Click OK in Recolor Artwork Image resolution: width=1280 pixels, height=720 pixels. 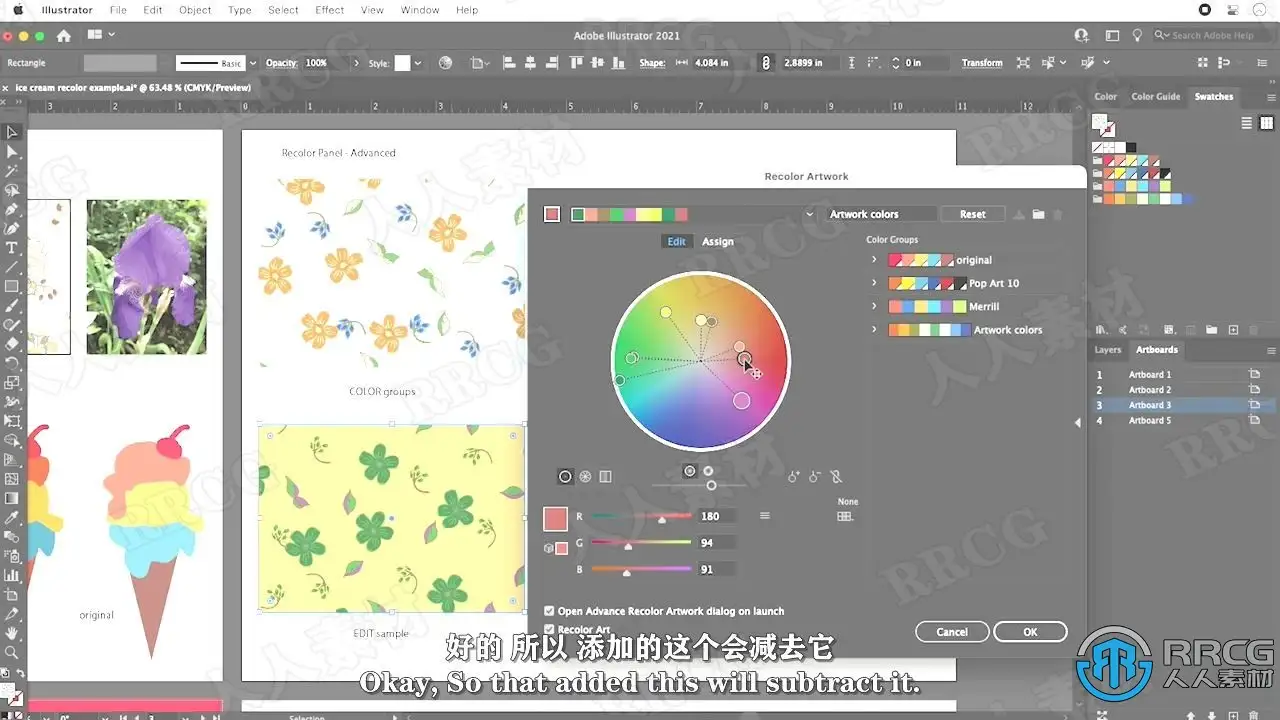point(1030,632)
